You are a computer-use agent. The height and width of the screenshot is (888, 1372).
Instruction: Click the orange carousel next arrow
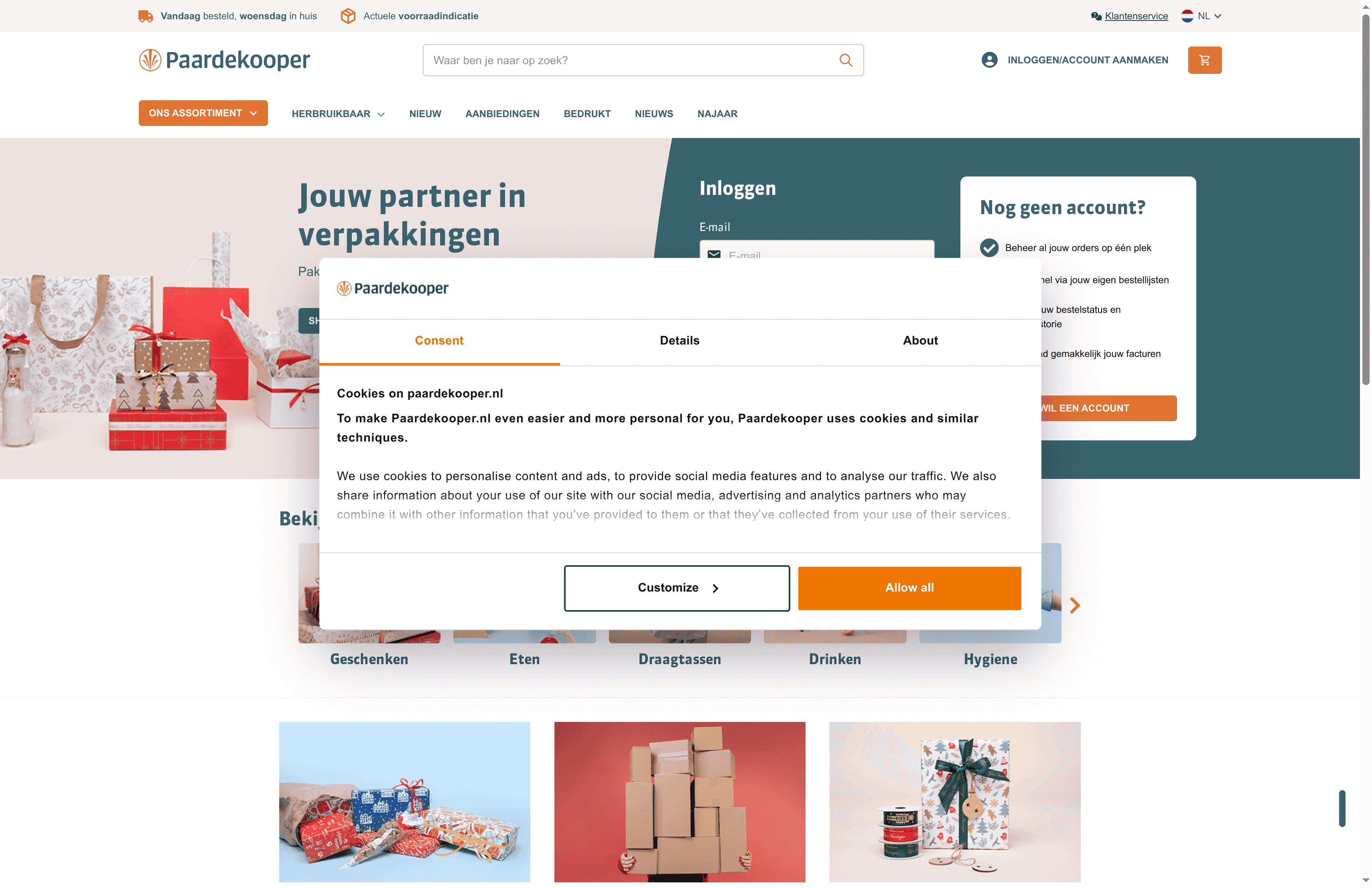[x=1075, y=605]
